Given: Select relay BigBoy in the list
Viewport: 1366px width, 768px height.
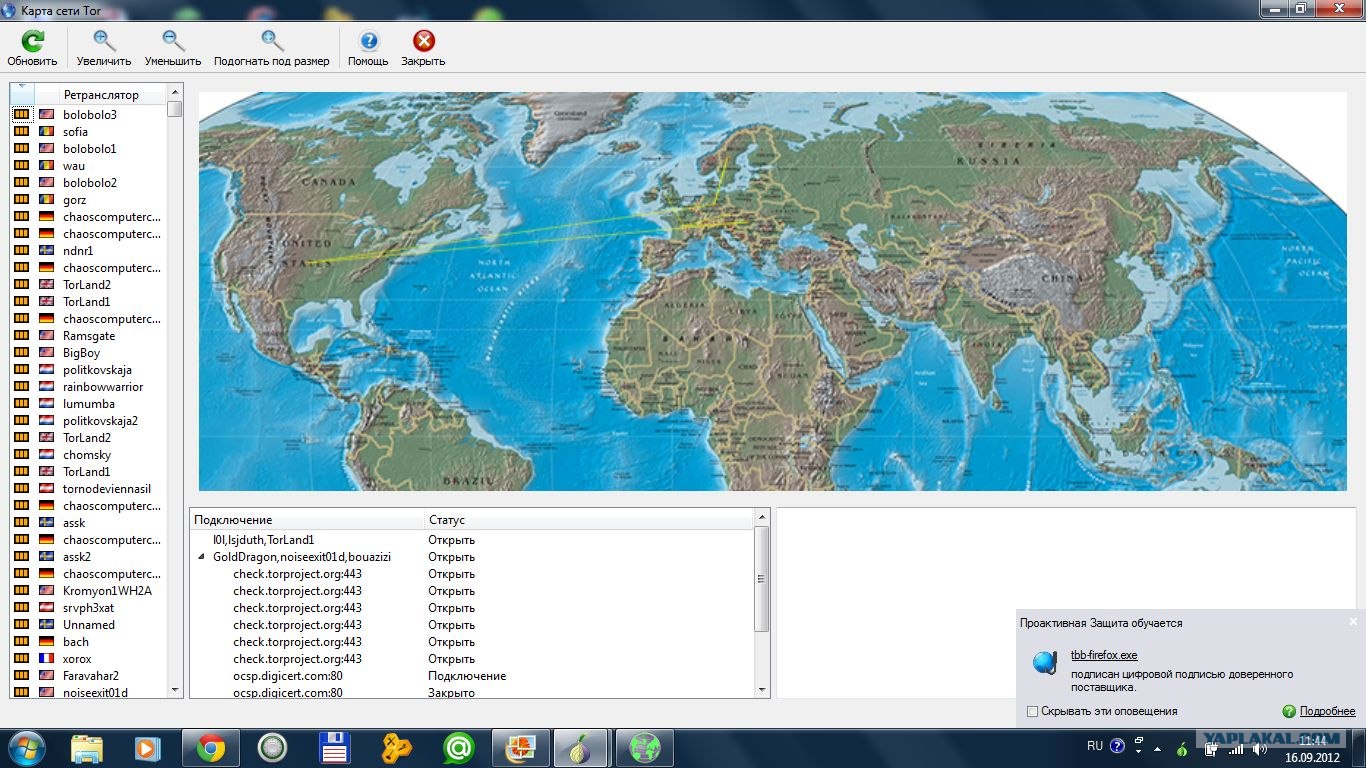Looking at the screenshot, I should pos(82,353).
